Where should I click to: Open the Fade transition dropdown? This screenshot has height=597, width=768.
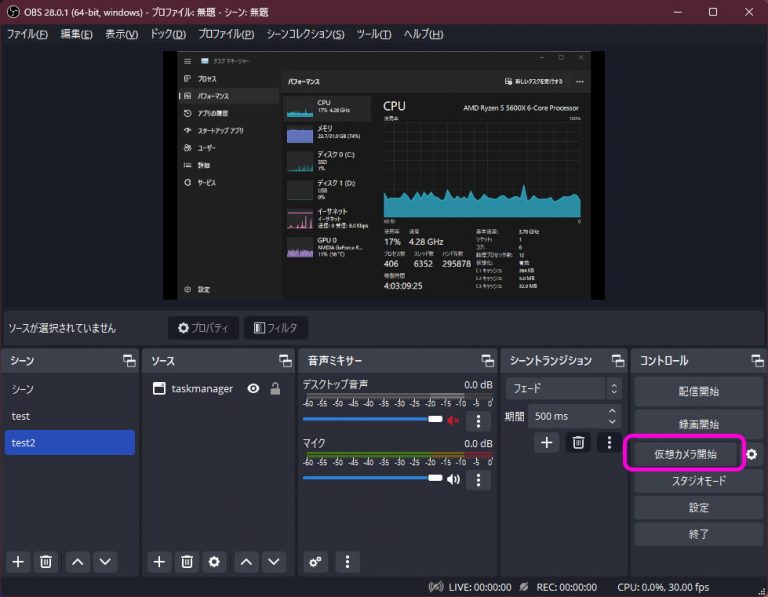[x=564, y=388]
